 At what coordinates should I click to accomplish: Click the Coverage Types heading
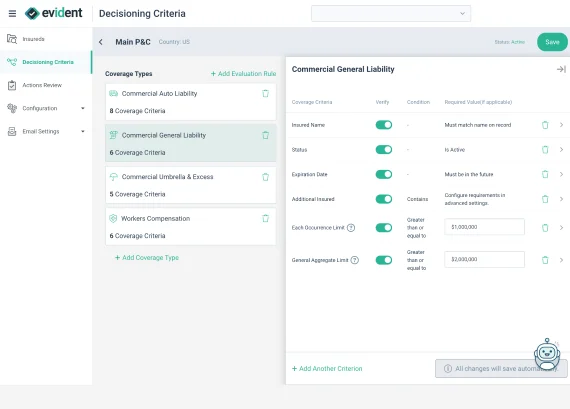pos(129,74)
